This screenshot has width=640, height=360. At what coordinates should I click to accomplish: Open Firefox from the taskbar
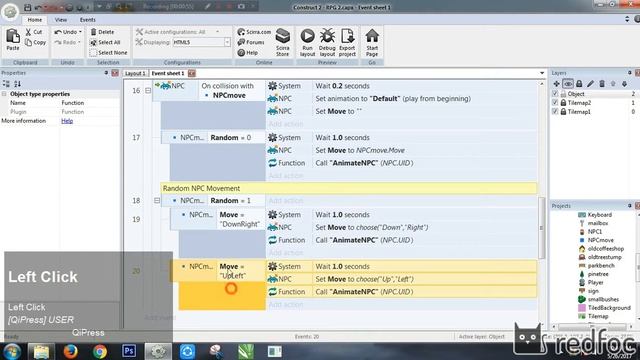click(71, 351)
